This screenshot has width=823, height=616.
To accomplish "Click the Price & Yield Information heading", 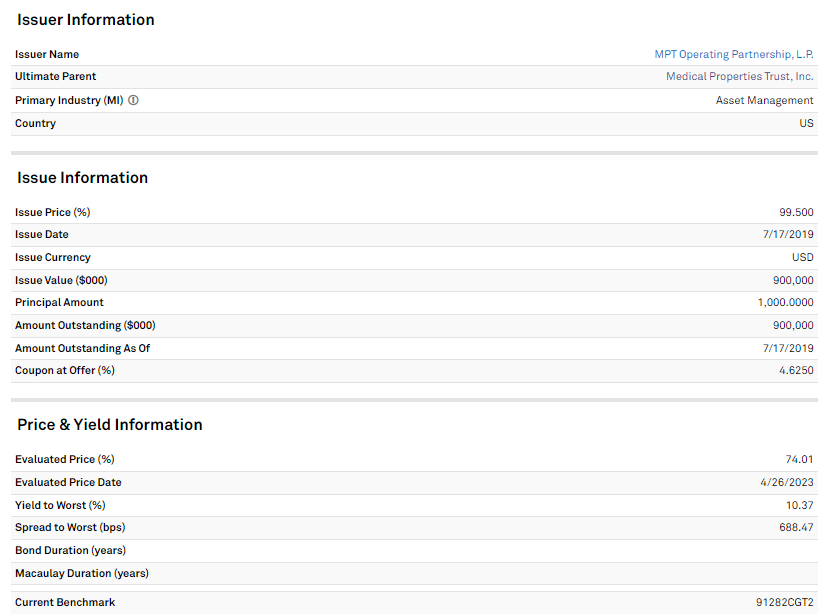I will (110, 425).
